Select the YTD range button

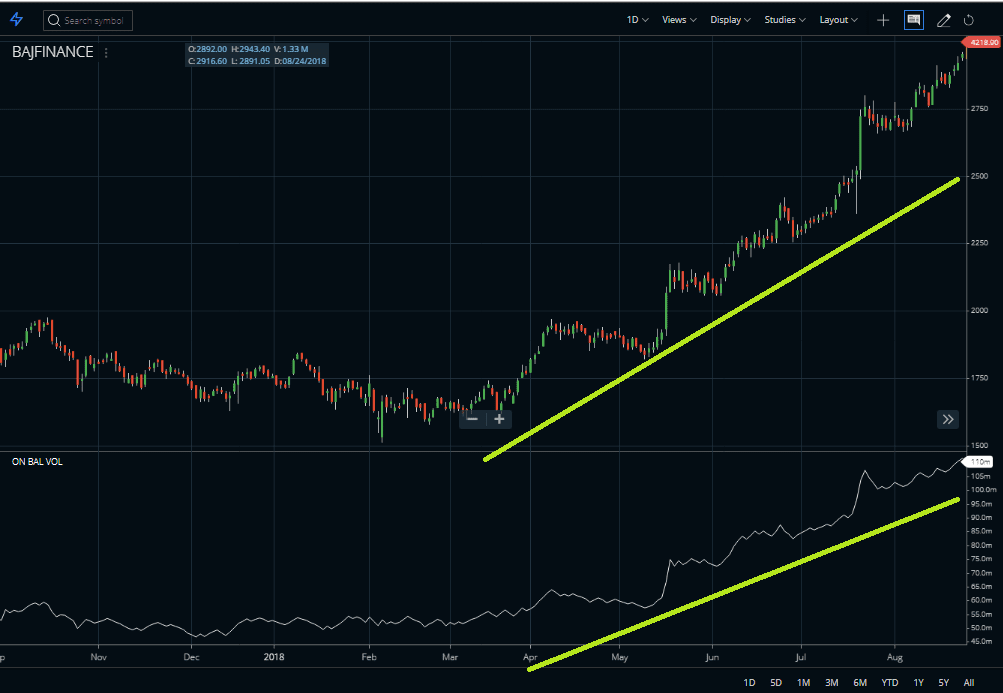[x=890, y=683]
